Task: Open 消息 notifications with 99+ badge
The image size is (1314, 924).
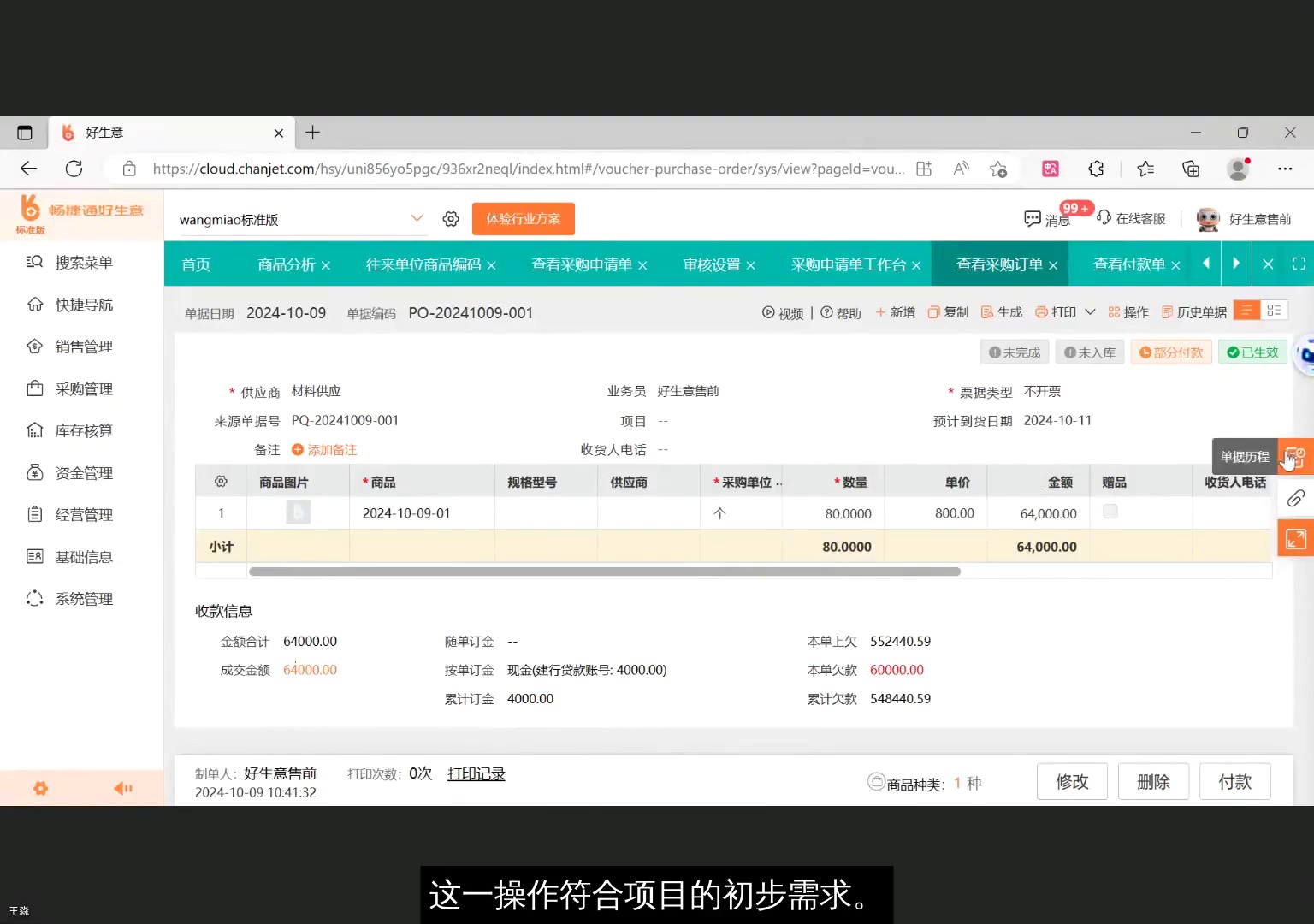Action: pyautogui.click(x=1045, y=218)
